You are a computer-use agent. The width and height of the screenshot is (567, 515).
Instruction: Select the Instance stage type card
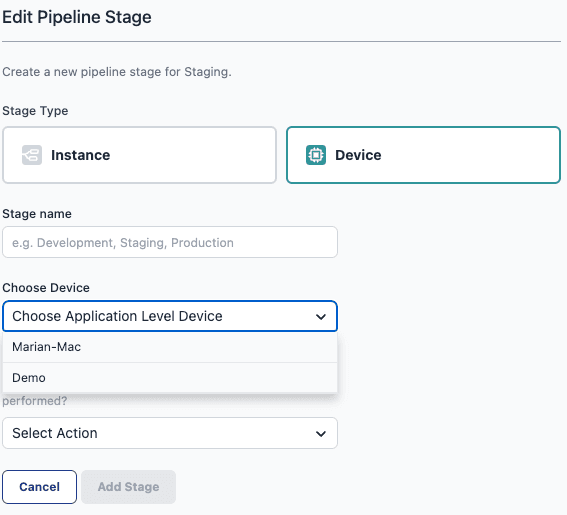pos(139,155)
